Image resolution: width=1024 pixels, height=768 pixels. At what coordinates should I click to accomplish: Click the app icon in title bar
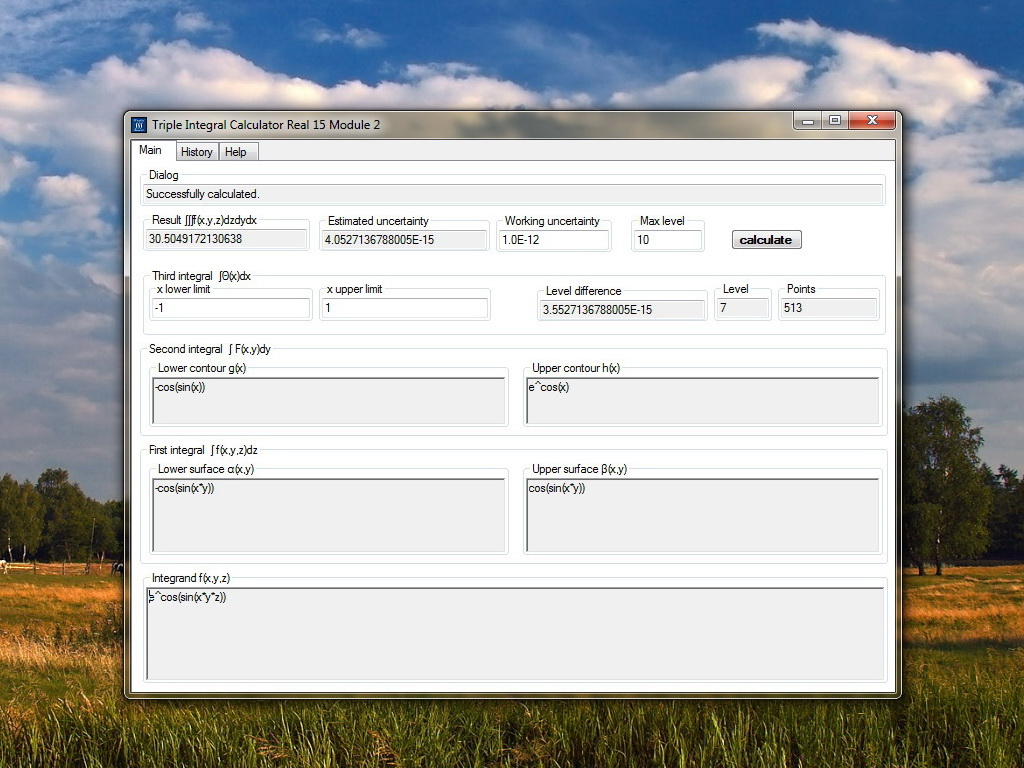[x=139, y=125]
